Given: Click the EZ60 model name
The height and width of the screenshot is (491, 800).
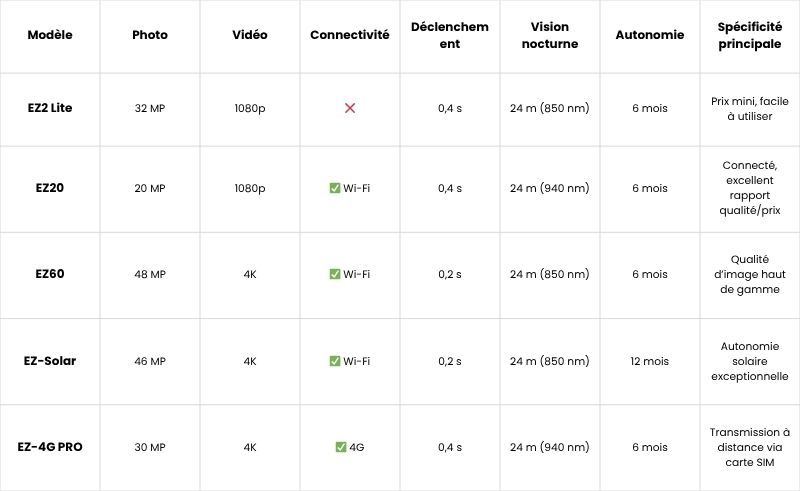Looking at the screenshot, I should (x=50, y=274).
